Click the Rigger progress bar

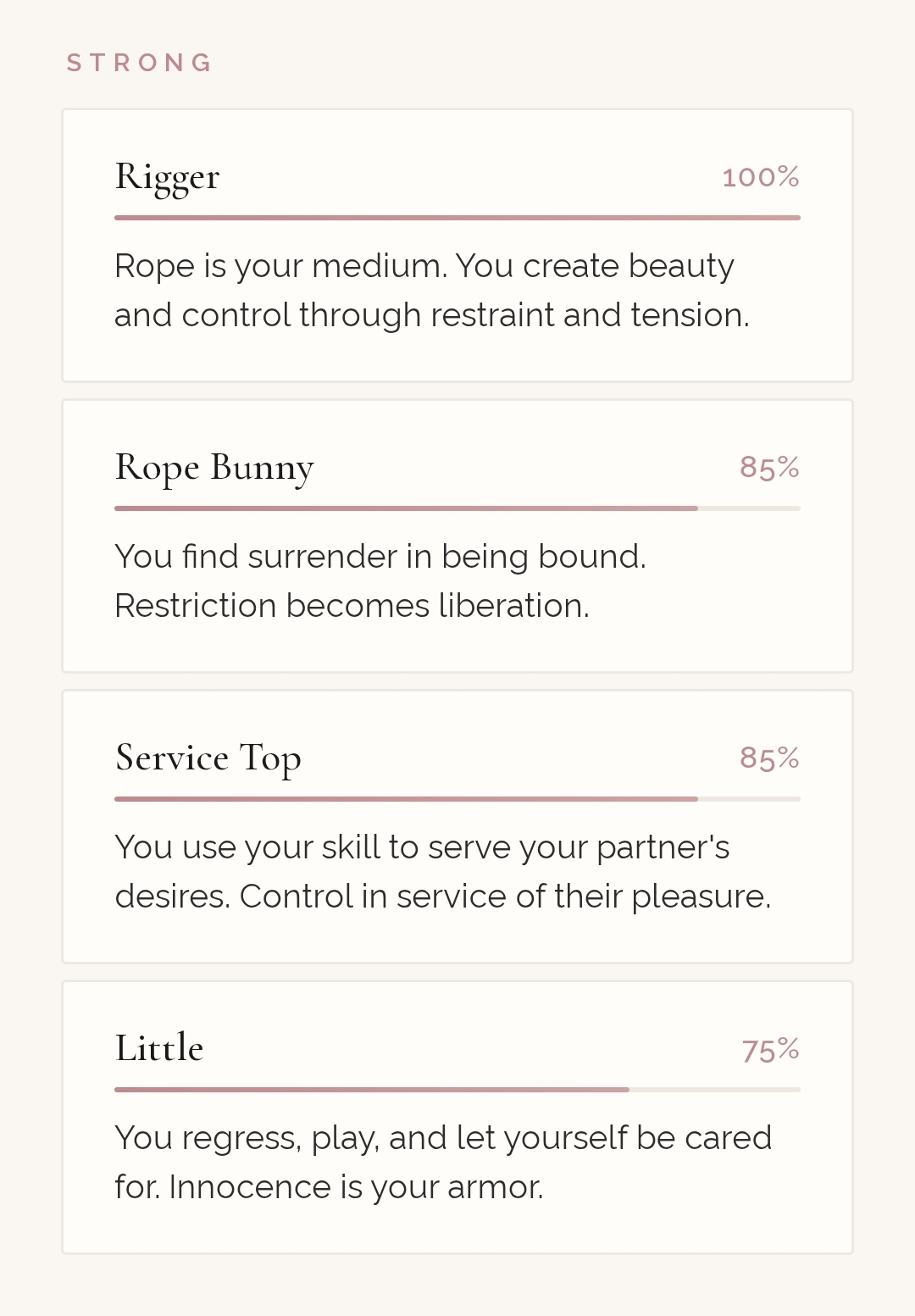[x=457, y=218]
